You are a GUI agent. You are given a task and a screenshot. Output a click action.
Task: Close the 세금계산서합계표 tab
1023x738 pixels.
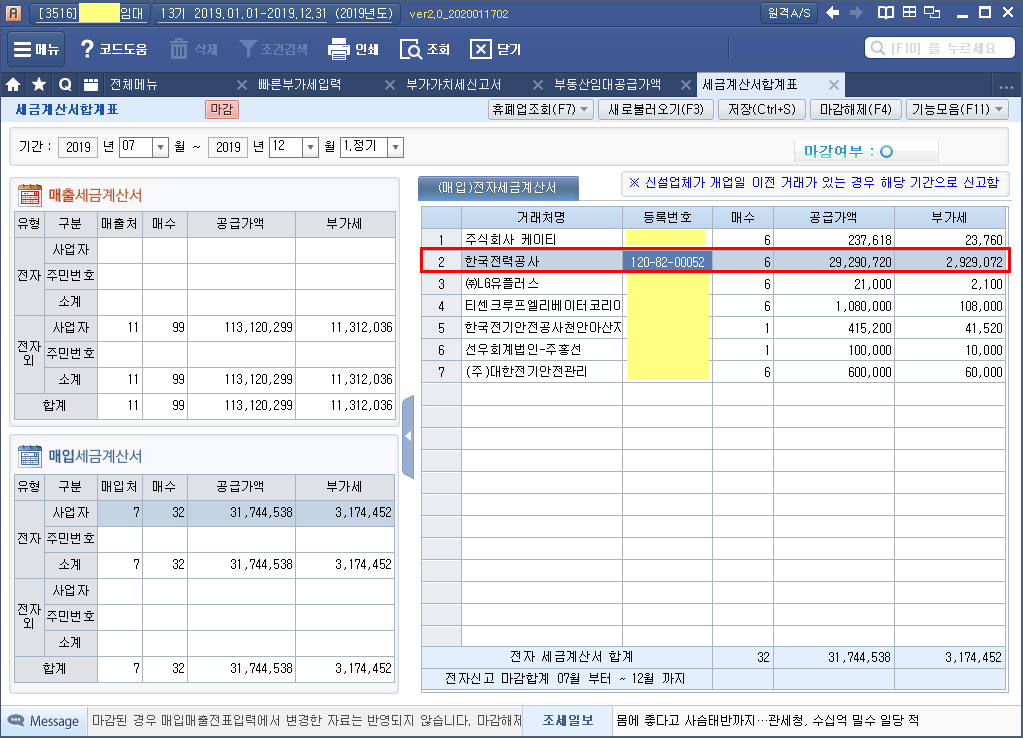[834, 85]
